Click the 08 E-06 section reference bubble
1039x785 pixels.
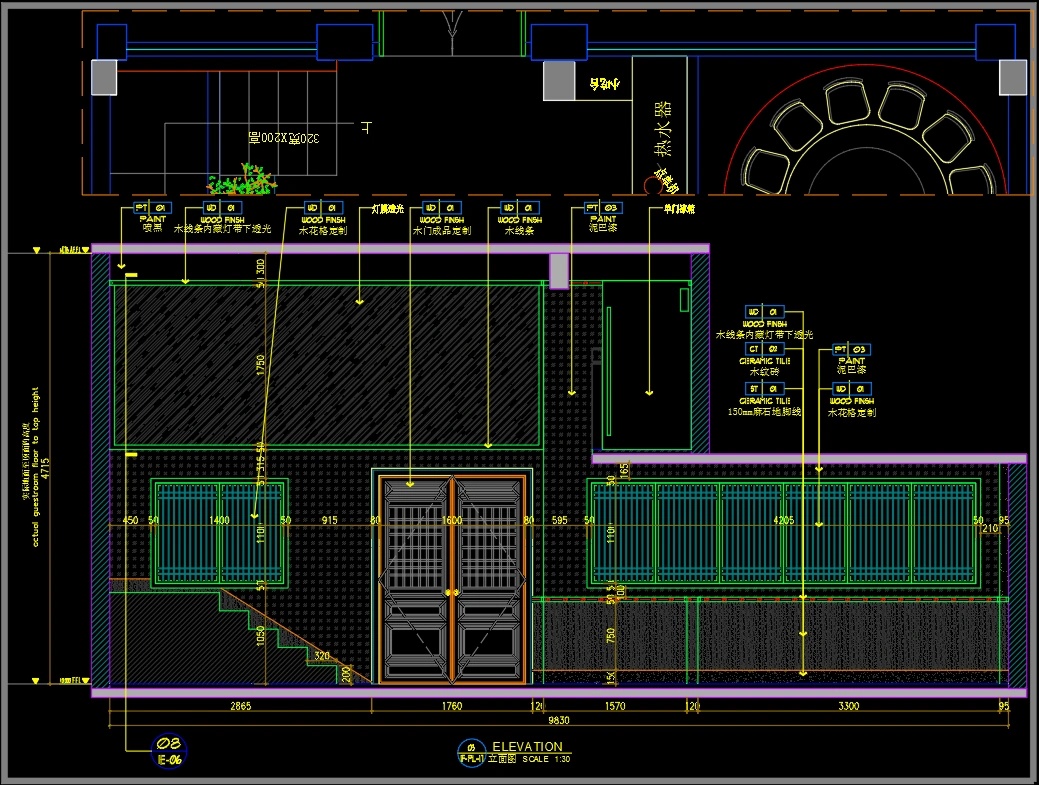click(169, 750)
